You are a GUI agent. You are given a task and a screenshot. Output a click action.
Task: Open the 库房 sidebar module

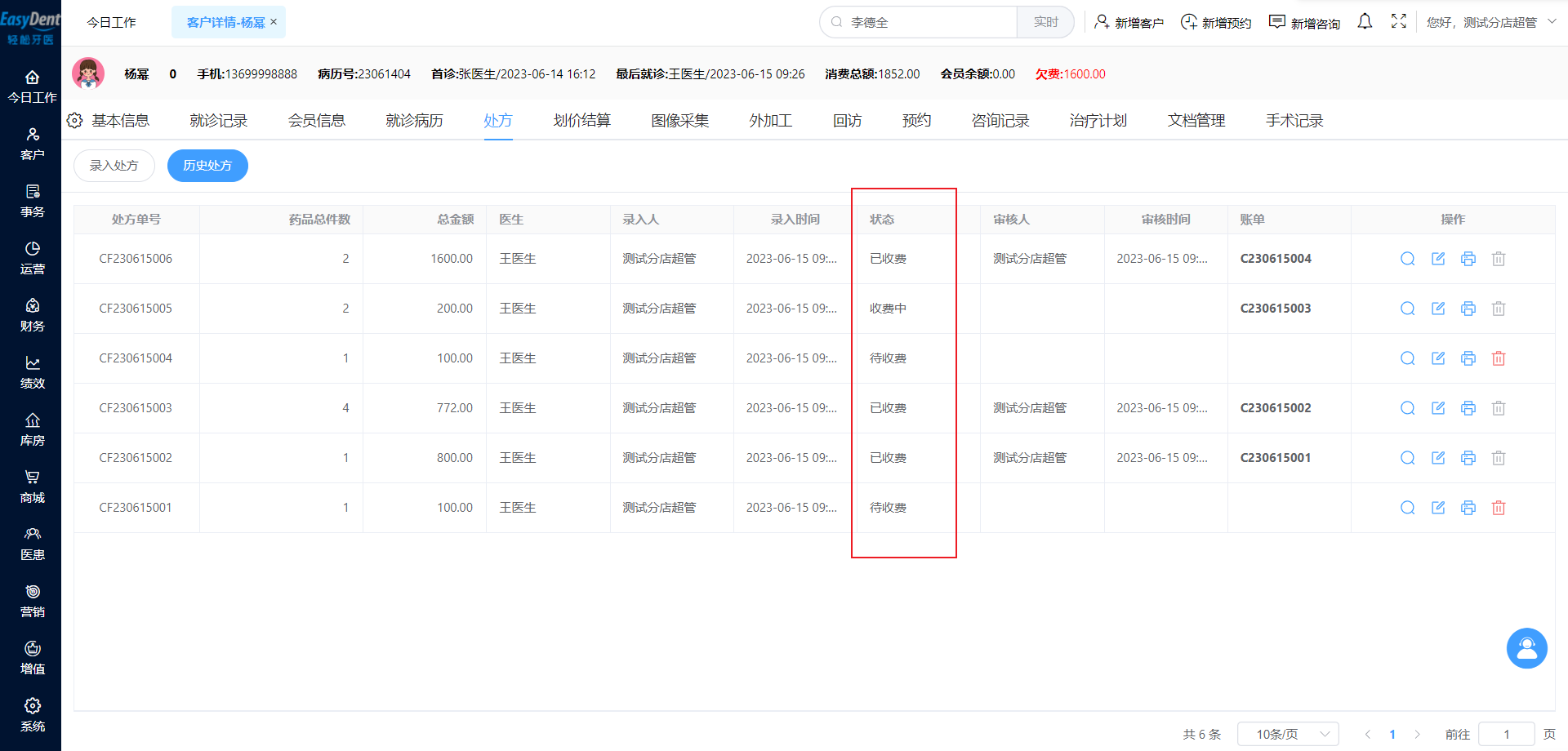click(32, 430)
